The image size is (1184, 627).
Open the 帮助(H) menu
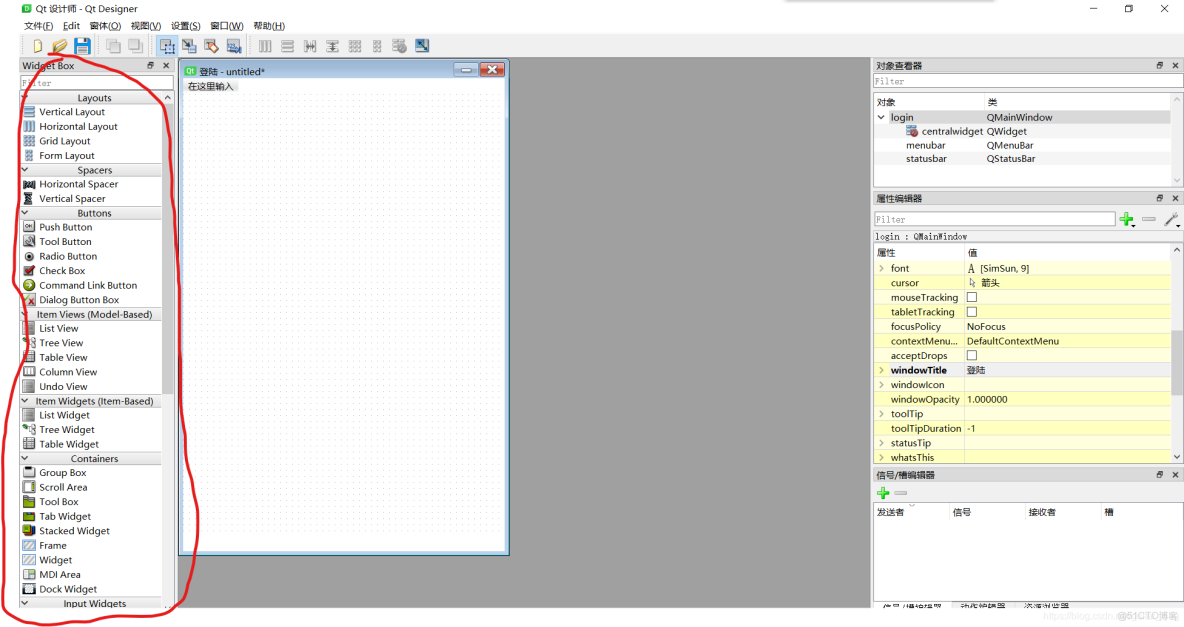pos(269,26)
